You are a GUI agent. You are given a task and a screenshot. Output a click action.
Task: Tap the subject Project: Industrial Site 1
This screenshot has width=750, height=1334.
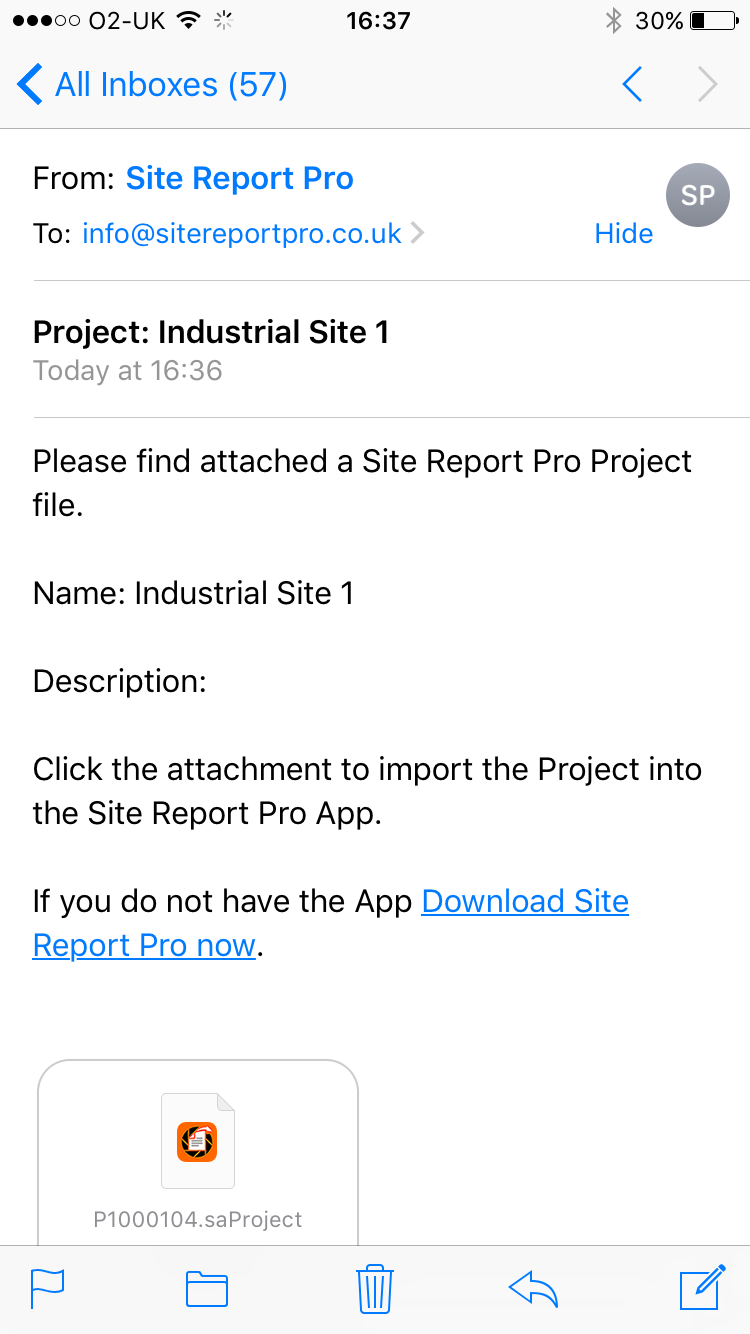pyautogui.click(x=211, y=332)
